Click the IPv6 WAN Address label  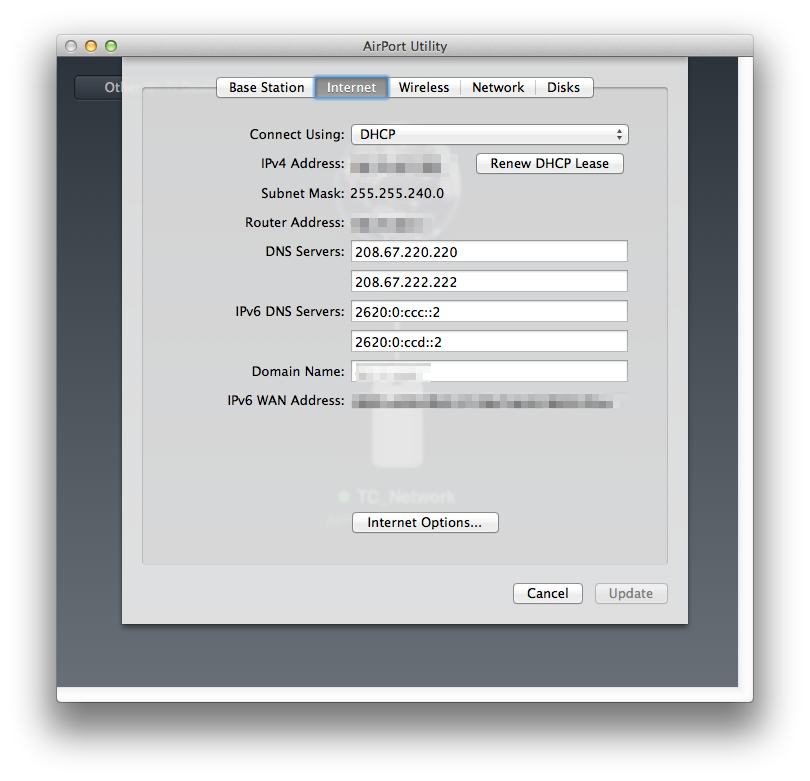286,400
